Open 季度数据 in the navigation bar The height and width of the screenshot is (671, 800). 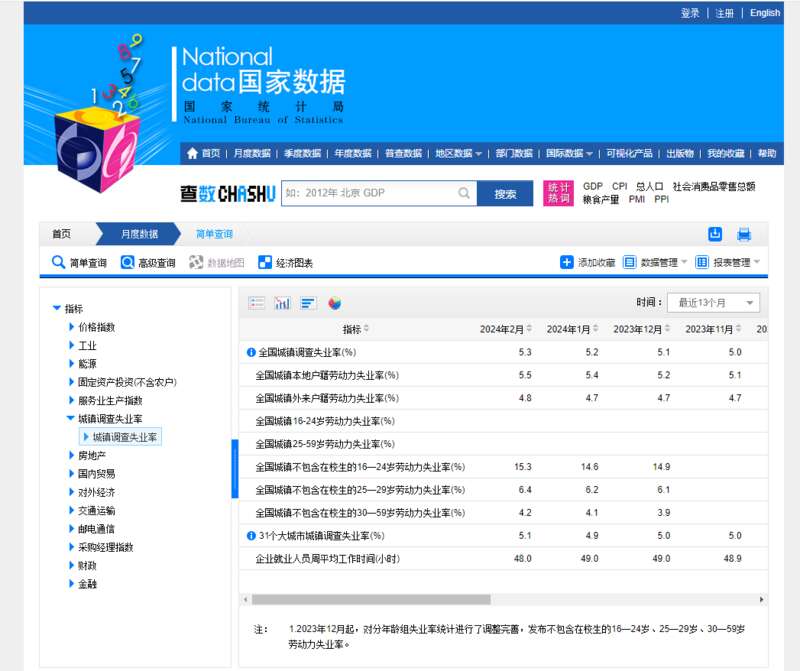tap(302, 153)
